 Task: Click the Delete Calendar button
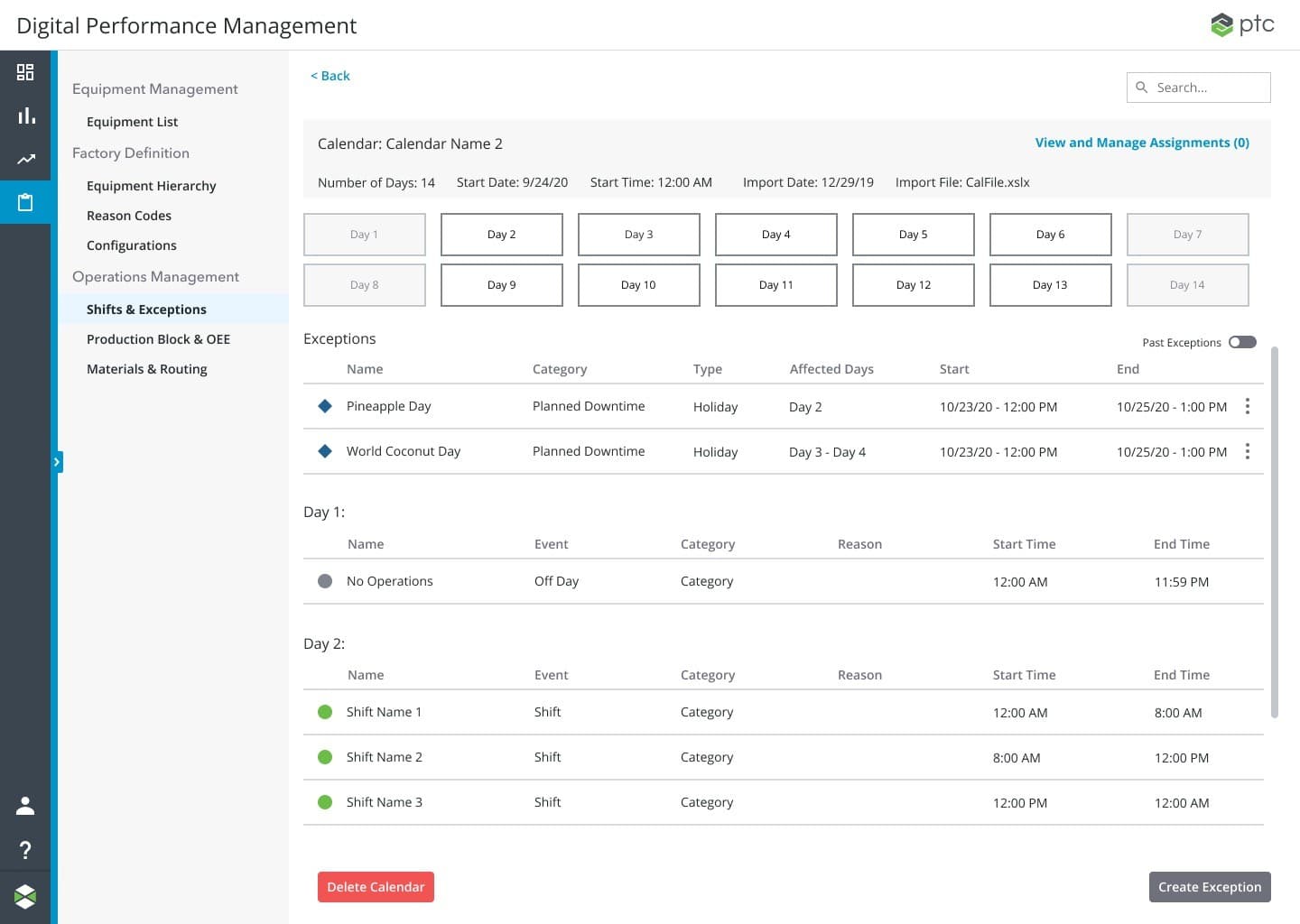[376, 887]
